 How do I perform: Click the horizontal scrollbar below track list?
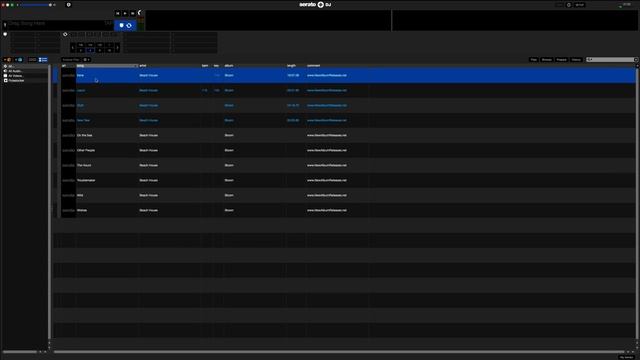click(339, 352)
